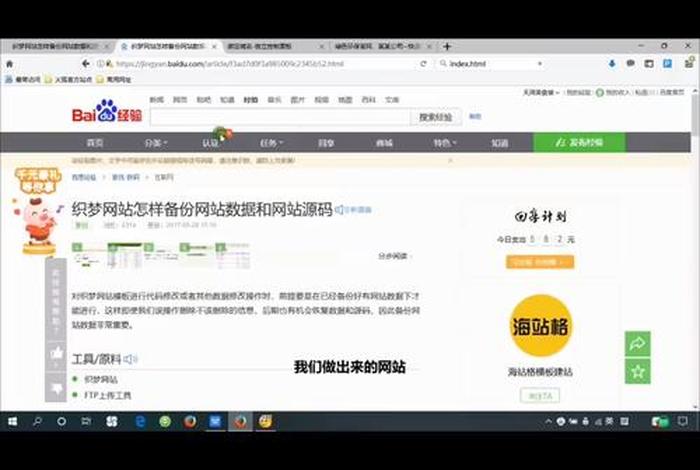The height and width of the screenshot is (470, 700).
Task: Open 商城 in the dark navigation bar
Action: 384,143
